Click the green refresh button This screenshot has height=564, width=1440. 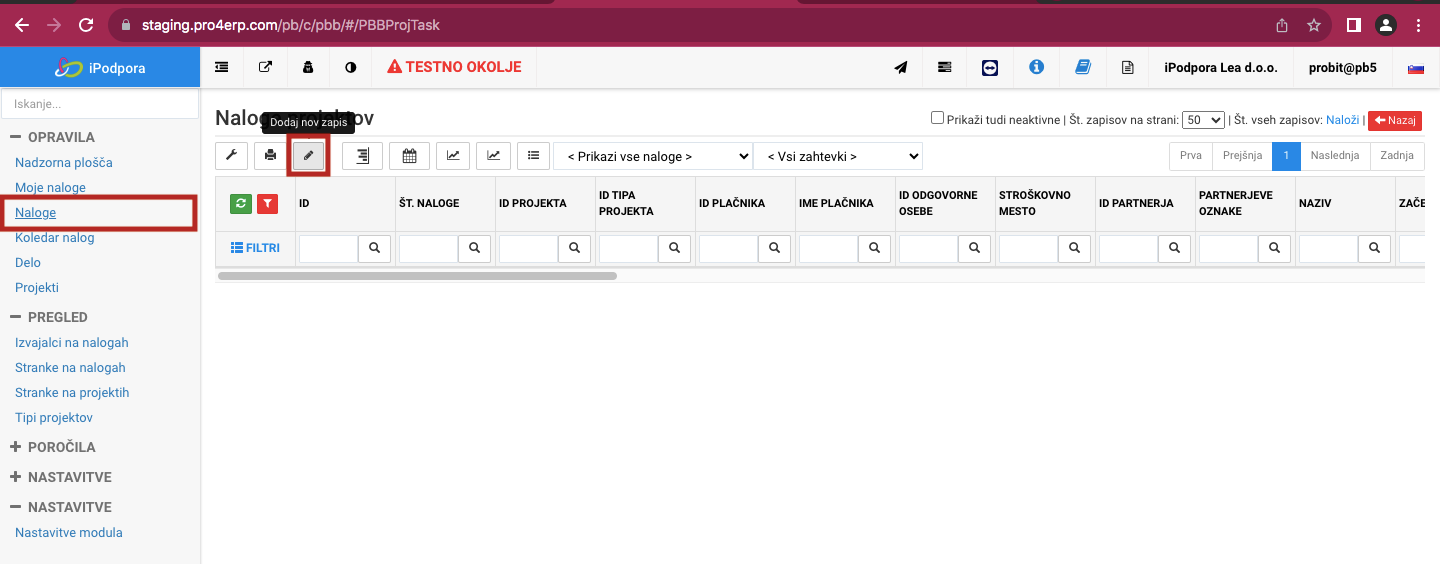click(x=240, y=203)
